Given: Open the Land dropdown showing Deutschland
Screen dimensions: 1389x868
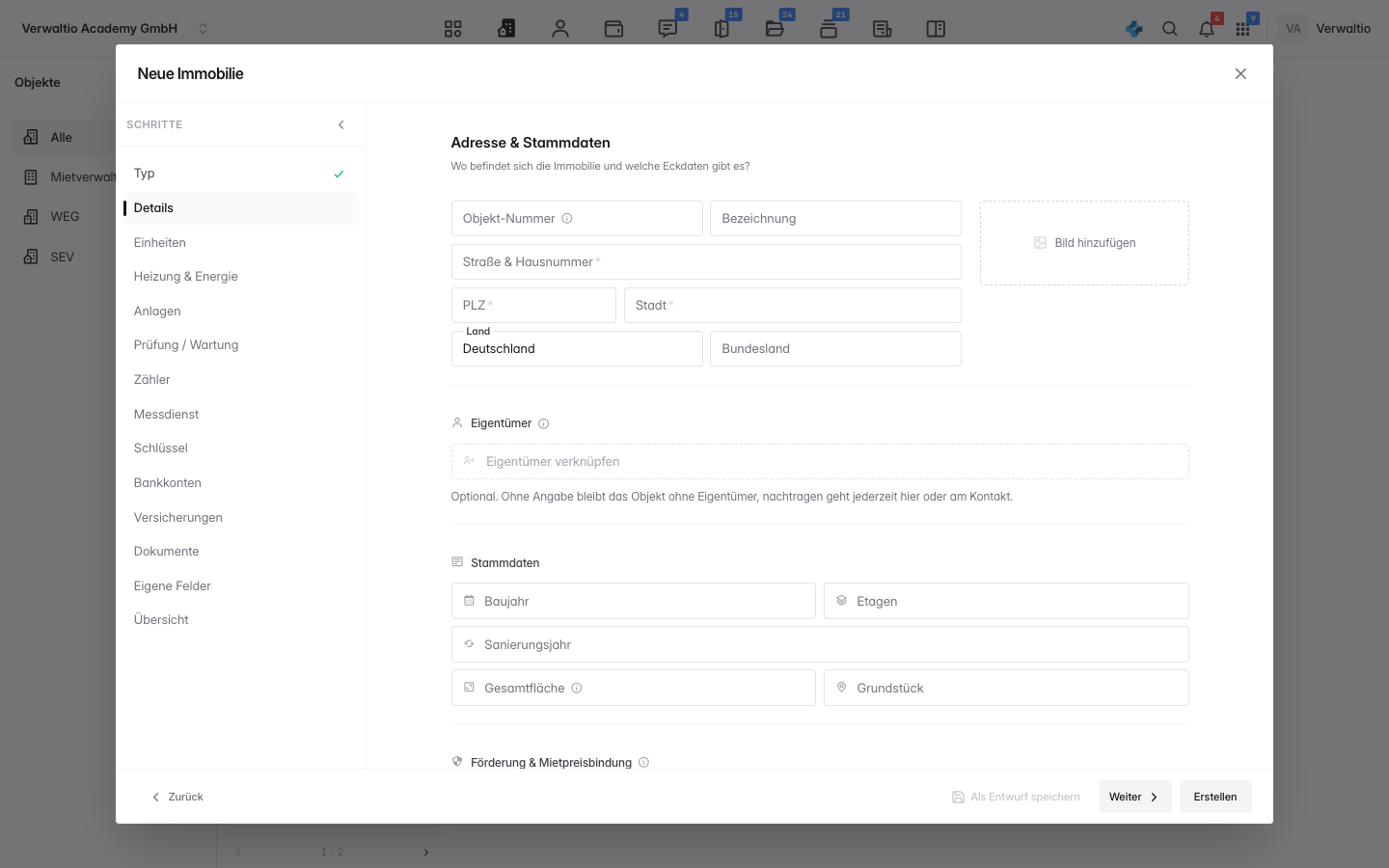Looking at the screenshot, I should click(x=577, y=348).
